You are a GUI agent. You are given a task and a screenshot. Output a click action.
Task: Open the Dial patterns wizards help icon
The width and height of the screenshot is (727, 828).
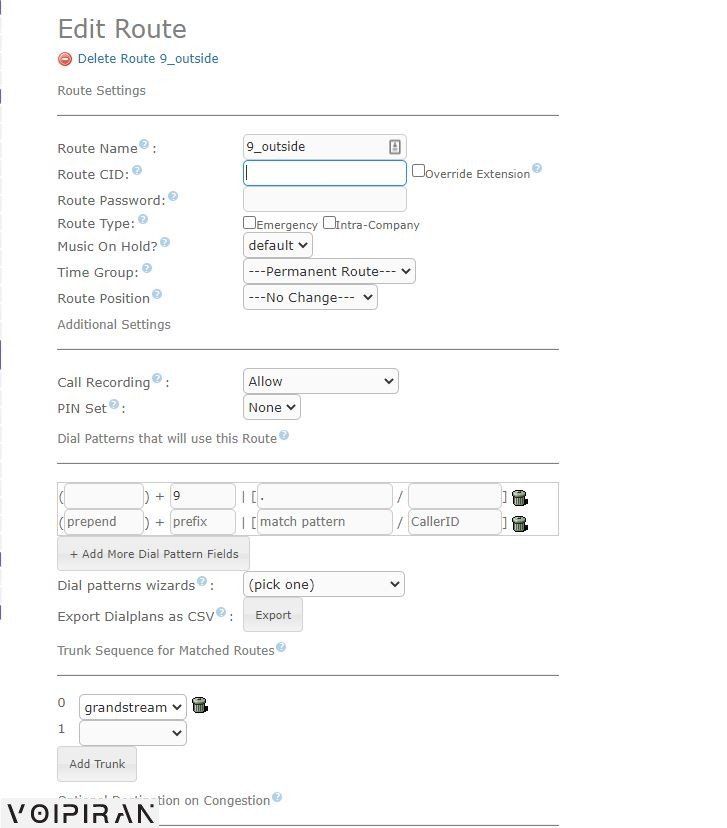[202, 581]
